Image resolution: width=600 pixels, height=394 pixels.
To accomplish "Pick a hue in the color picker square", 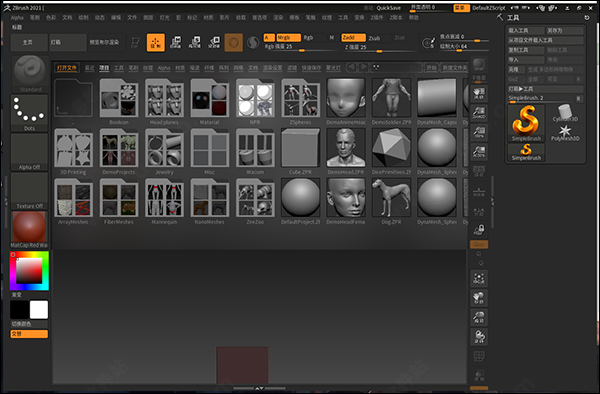I will 29,270.
